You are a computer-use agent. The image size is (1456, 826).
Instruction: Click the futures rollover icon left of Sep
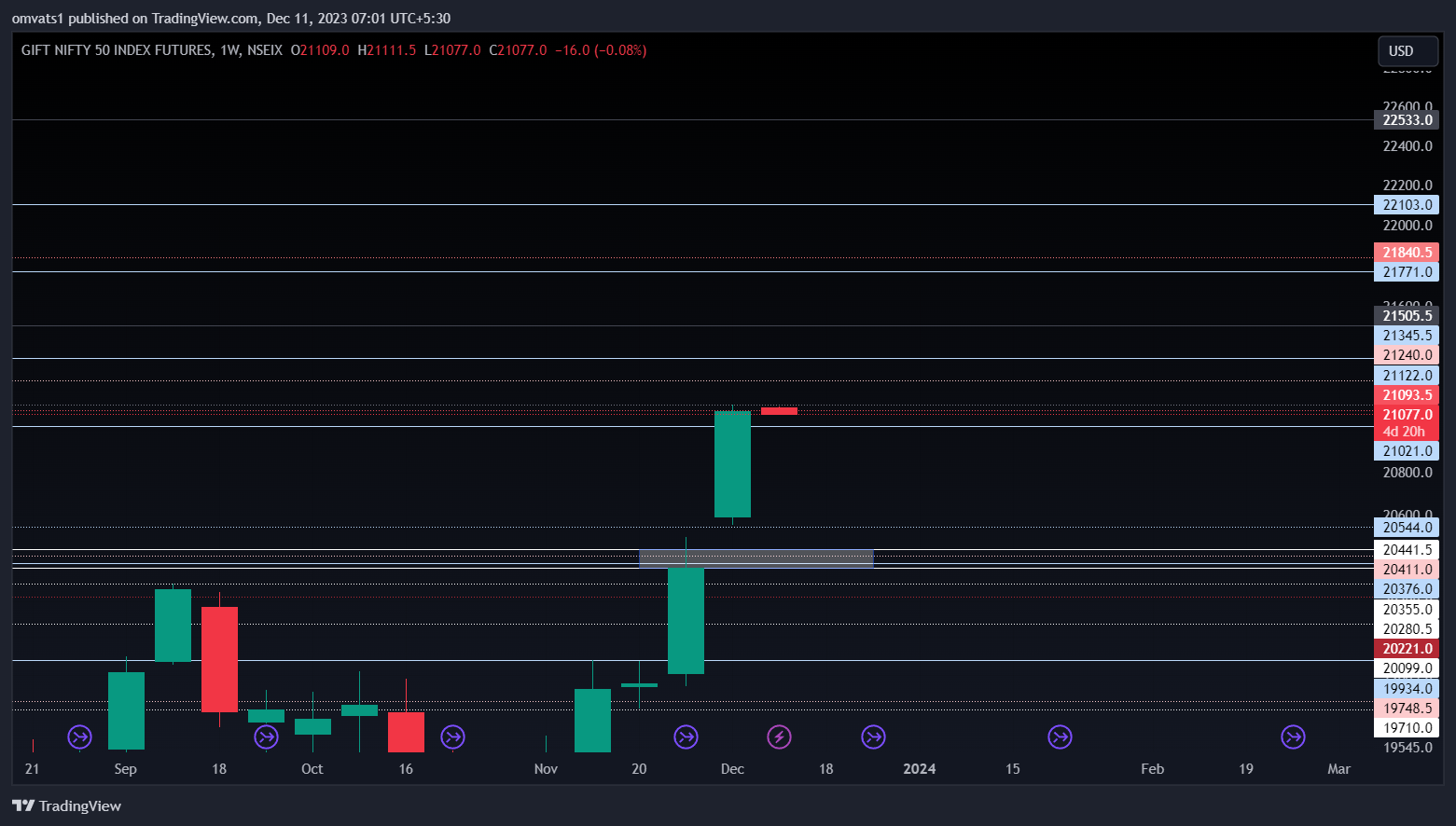tap(80, 737)
